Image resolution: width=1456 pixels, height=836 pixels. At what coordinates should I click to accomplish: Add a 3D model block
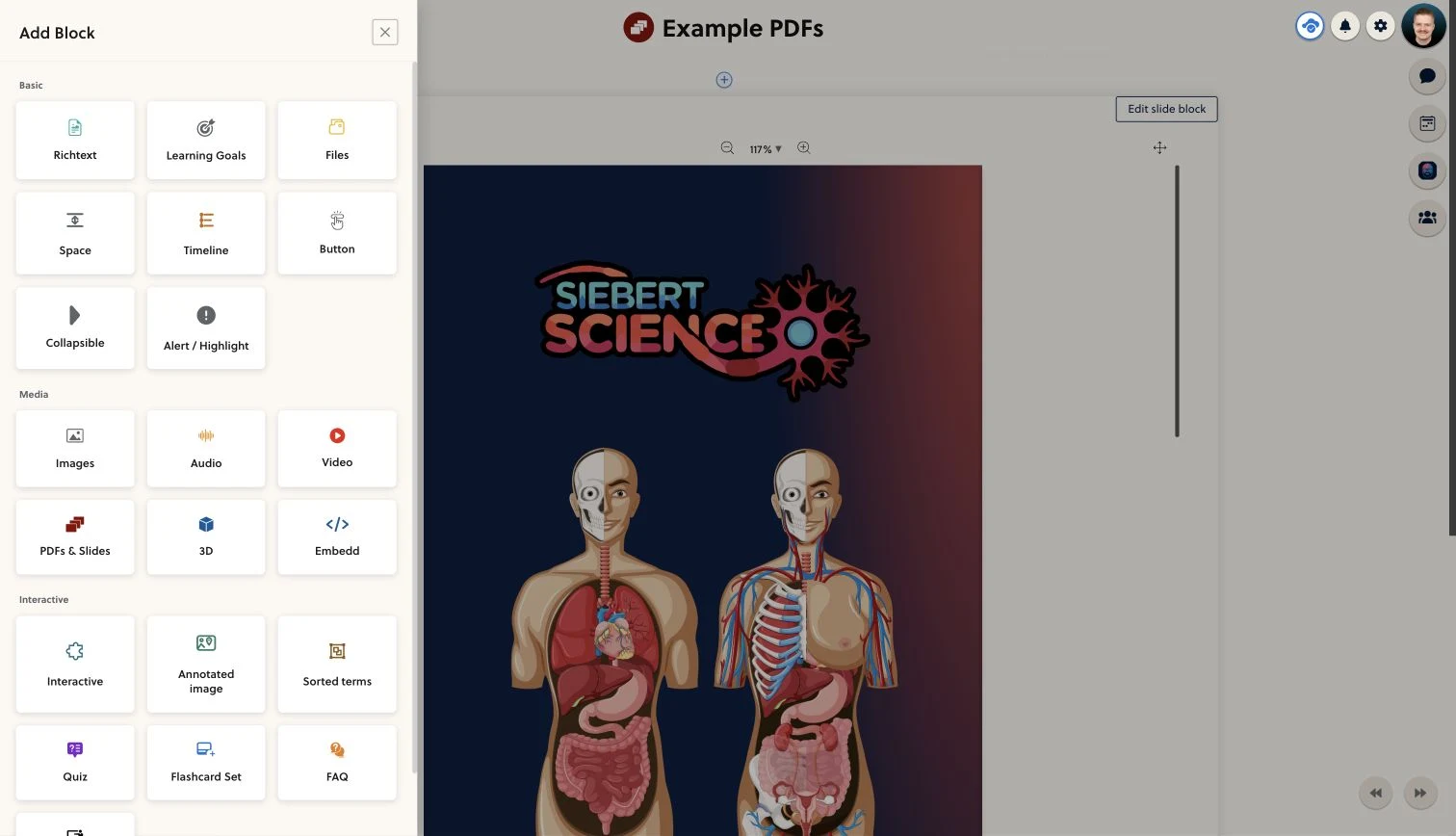pyautogui.click(x=206, y=536)
